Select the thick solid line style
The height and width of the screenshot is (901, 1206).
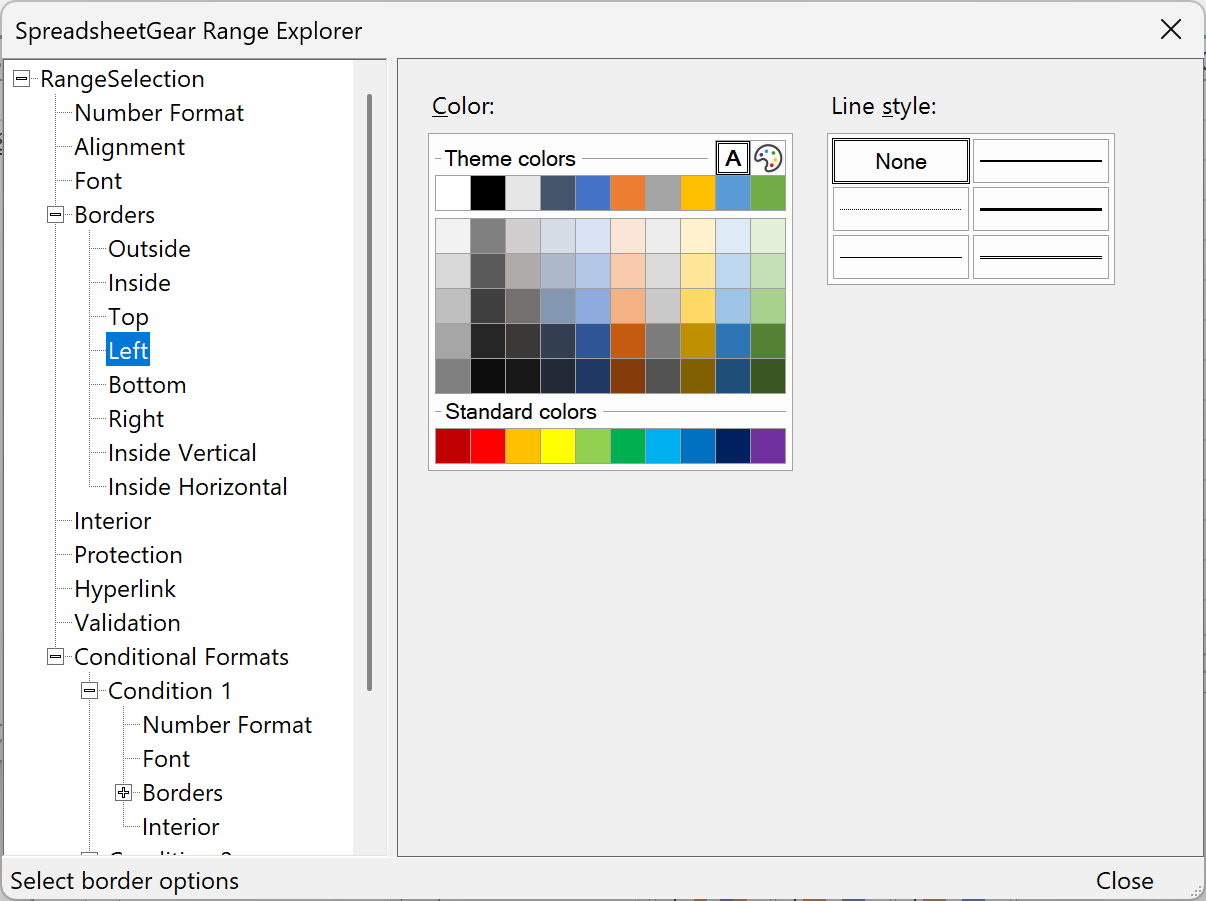pos(1040,209)
